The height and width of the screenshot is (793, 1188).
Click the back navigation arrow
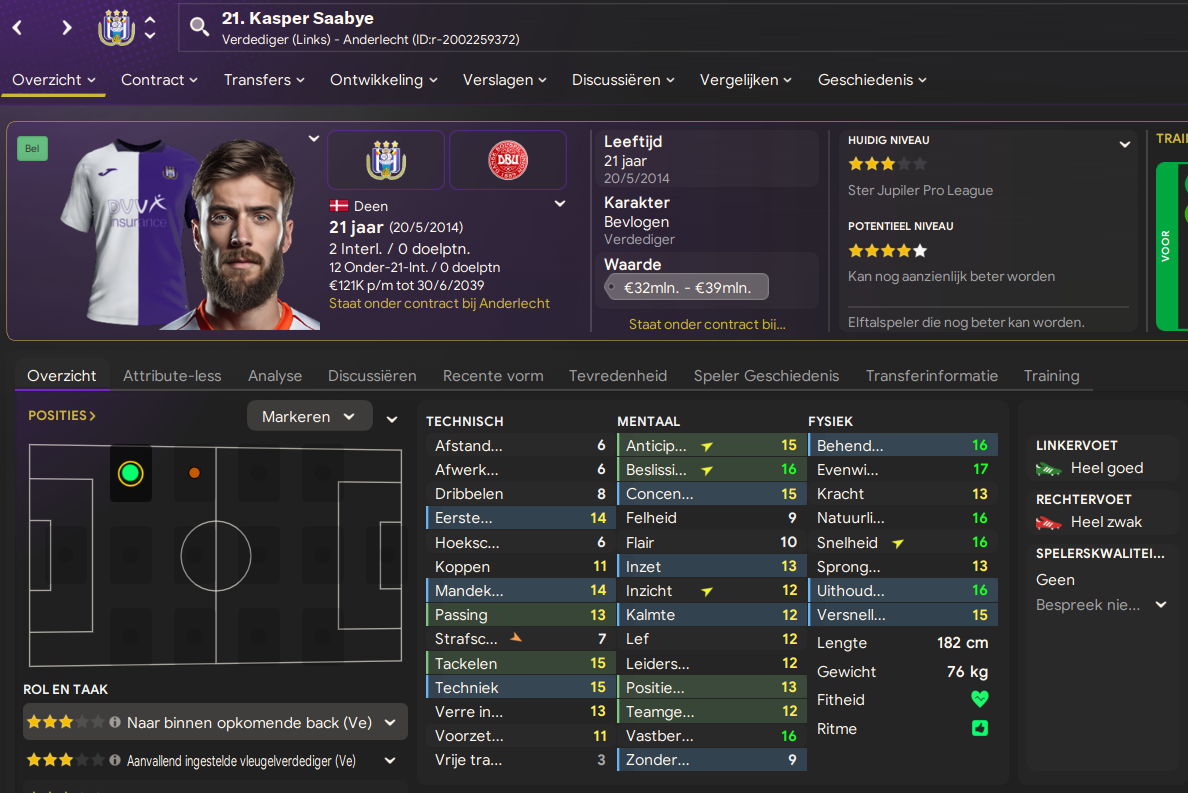point(17,28)
